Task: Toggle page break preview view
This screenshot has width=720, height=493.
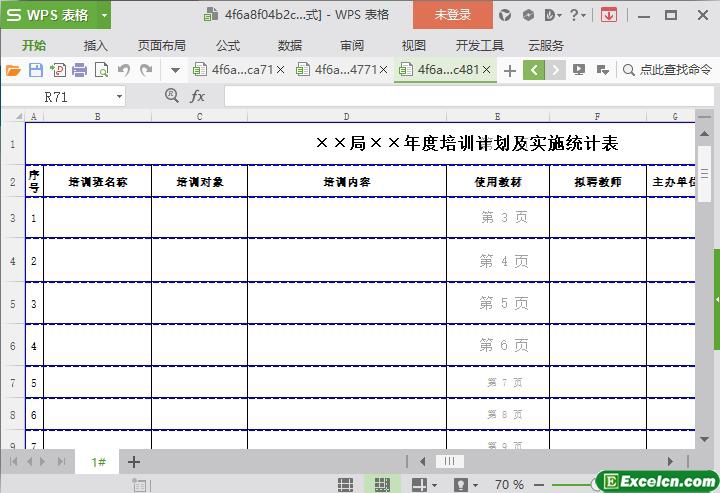Action: 382,484
